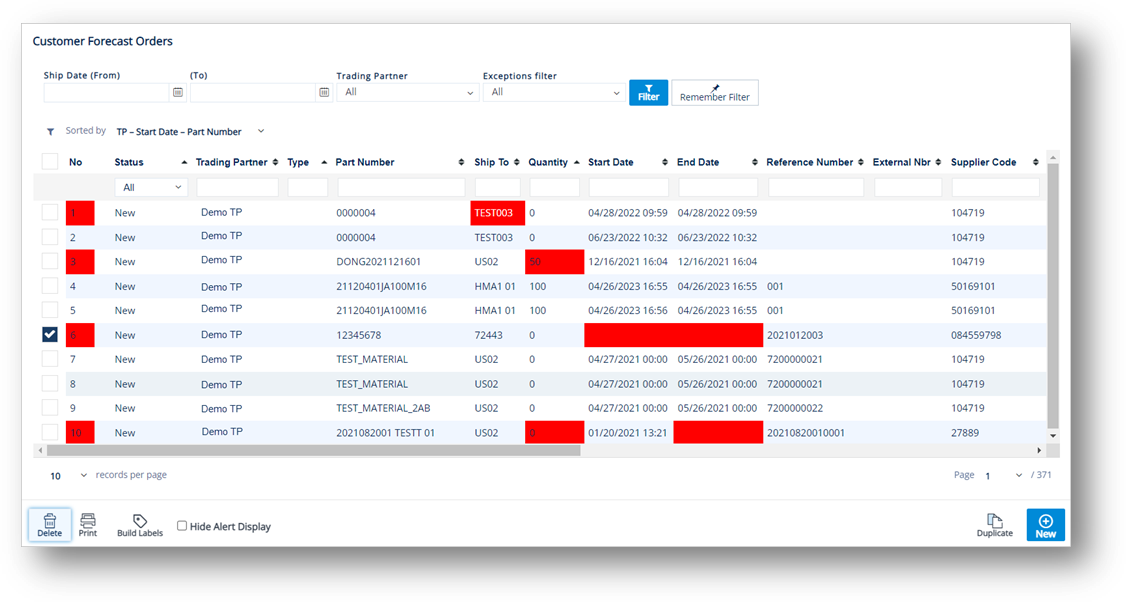The height and width of the screenshot is (602, 1126).
Task: Open the Trading Partner filter dropdown
Action: [x=407, y=93]
